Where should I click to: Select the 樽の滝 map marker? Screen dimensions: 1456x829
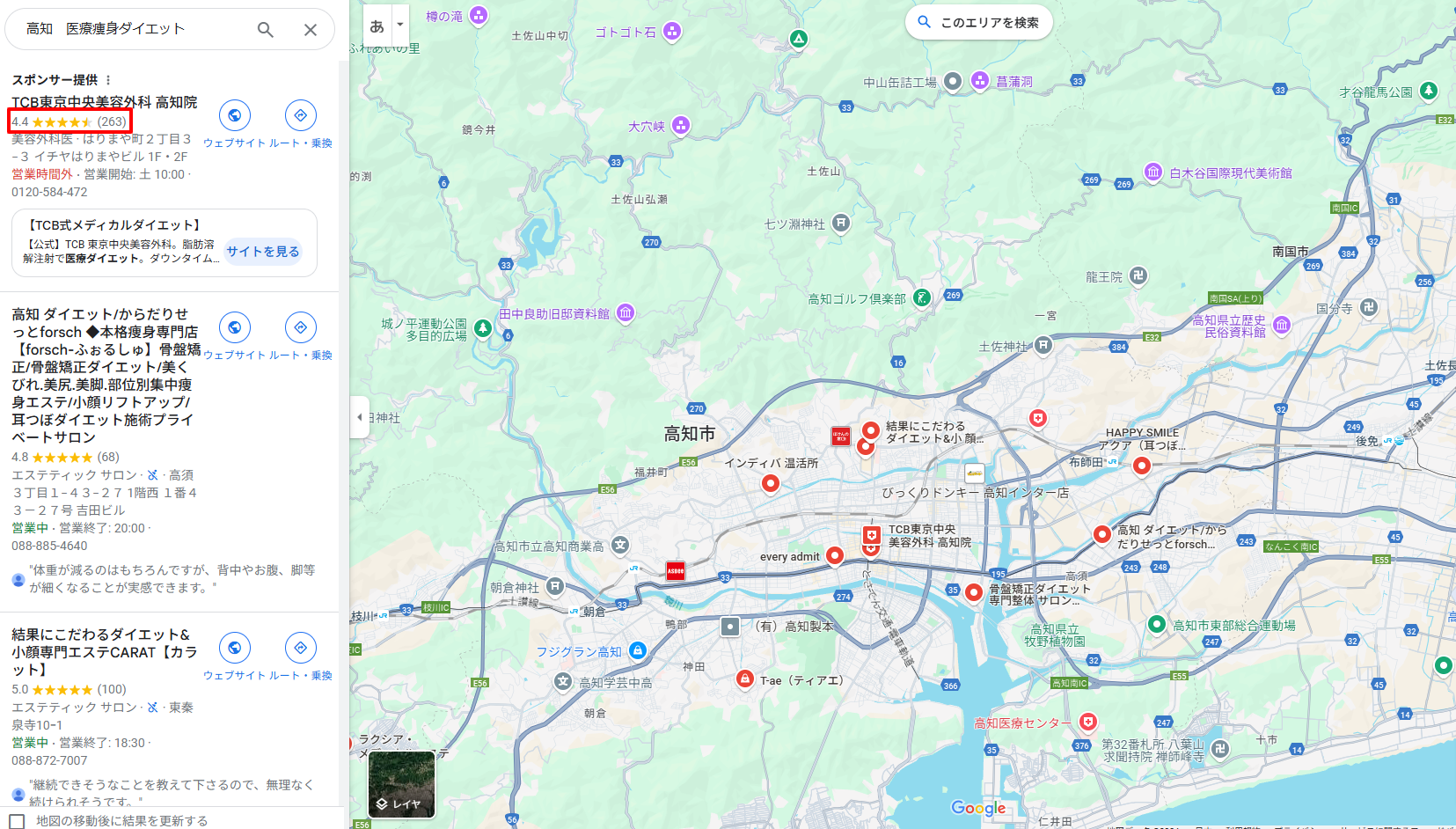[x=479, y=15]
